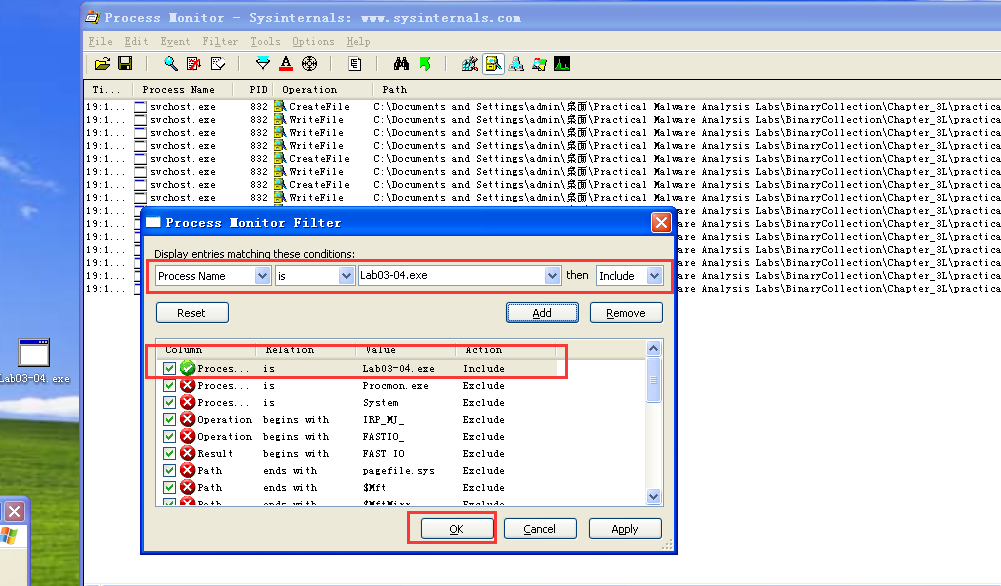This screenshot has width=1001, height=586.
Task: Uncheck the FASTIO_ Exclude filter checkbox
Action: click(x=169, y=437)
